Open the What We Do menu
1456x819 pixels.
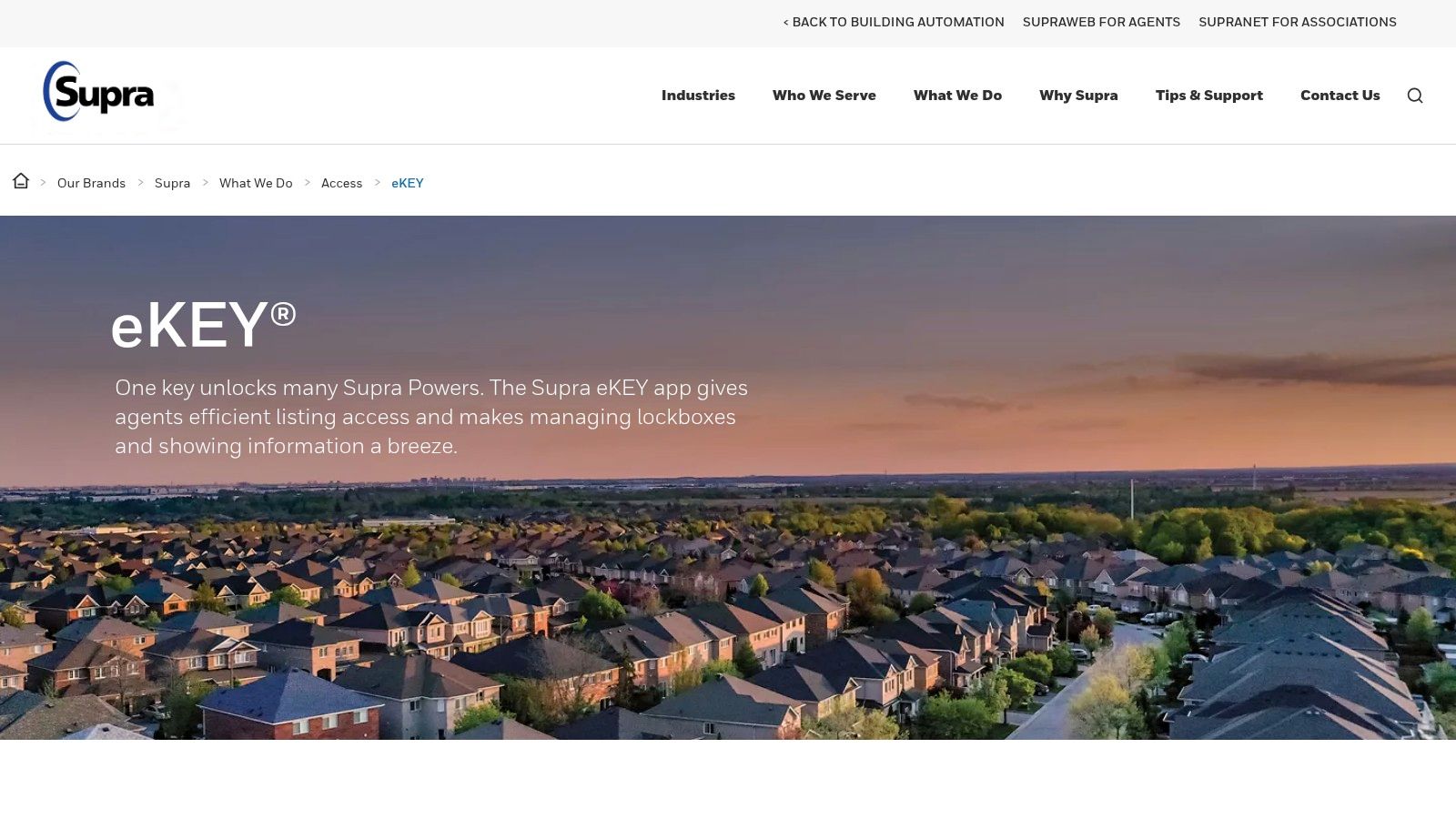[x=957, y=96]
